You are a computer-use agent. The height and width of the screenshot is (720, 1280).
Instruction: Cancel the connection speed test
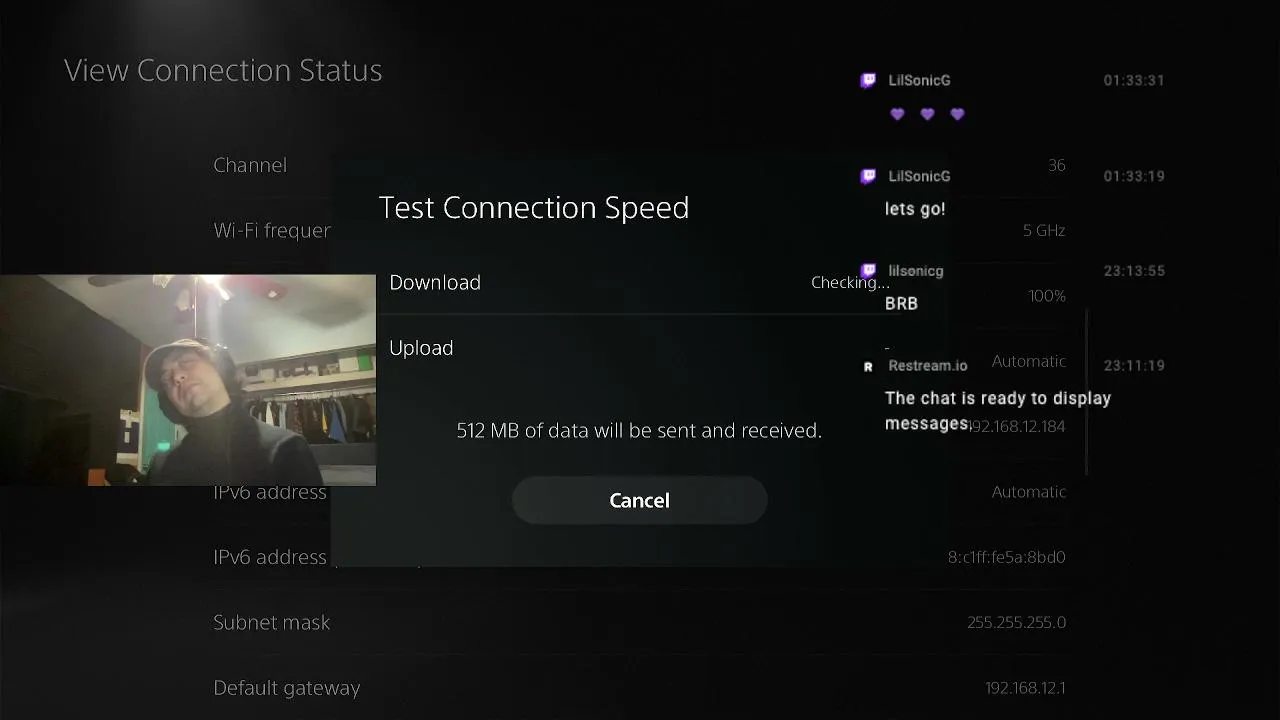639,500
